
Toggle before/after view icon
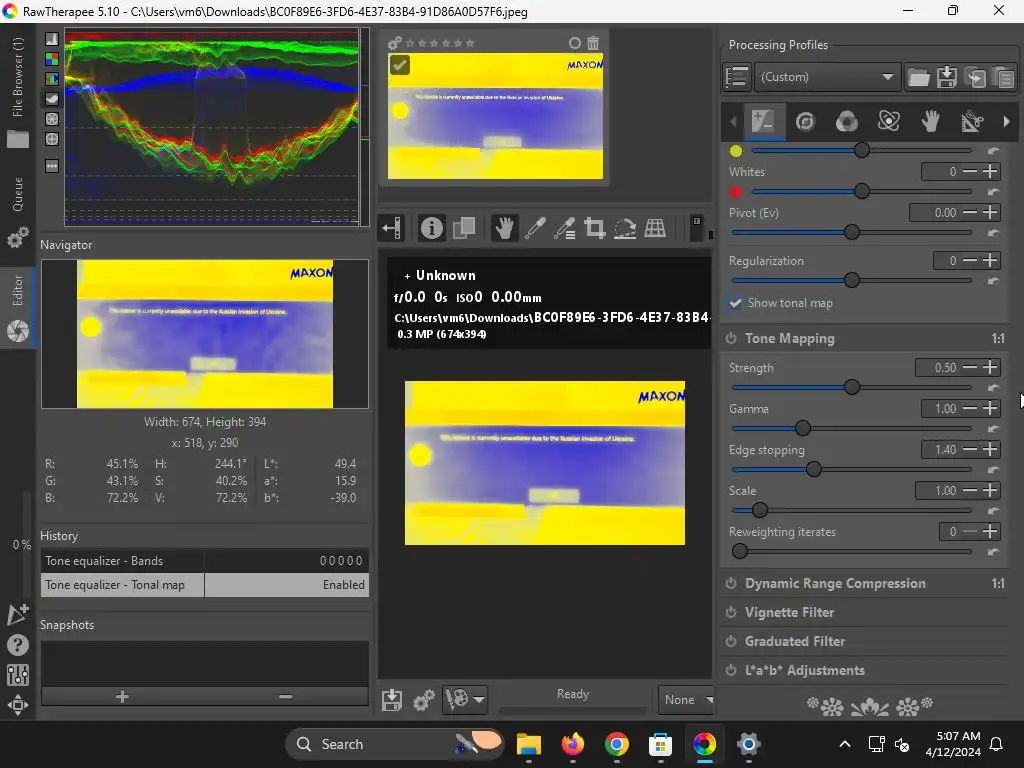464,228
